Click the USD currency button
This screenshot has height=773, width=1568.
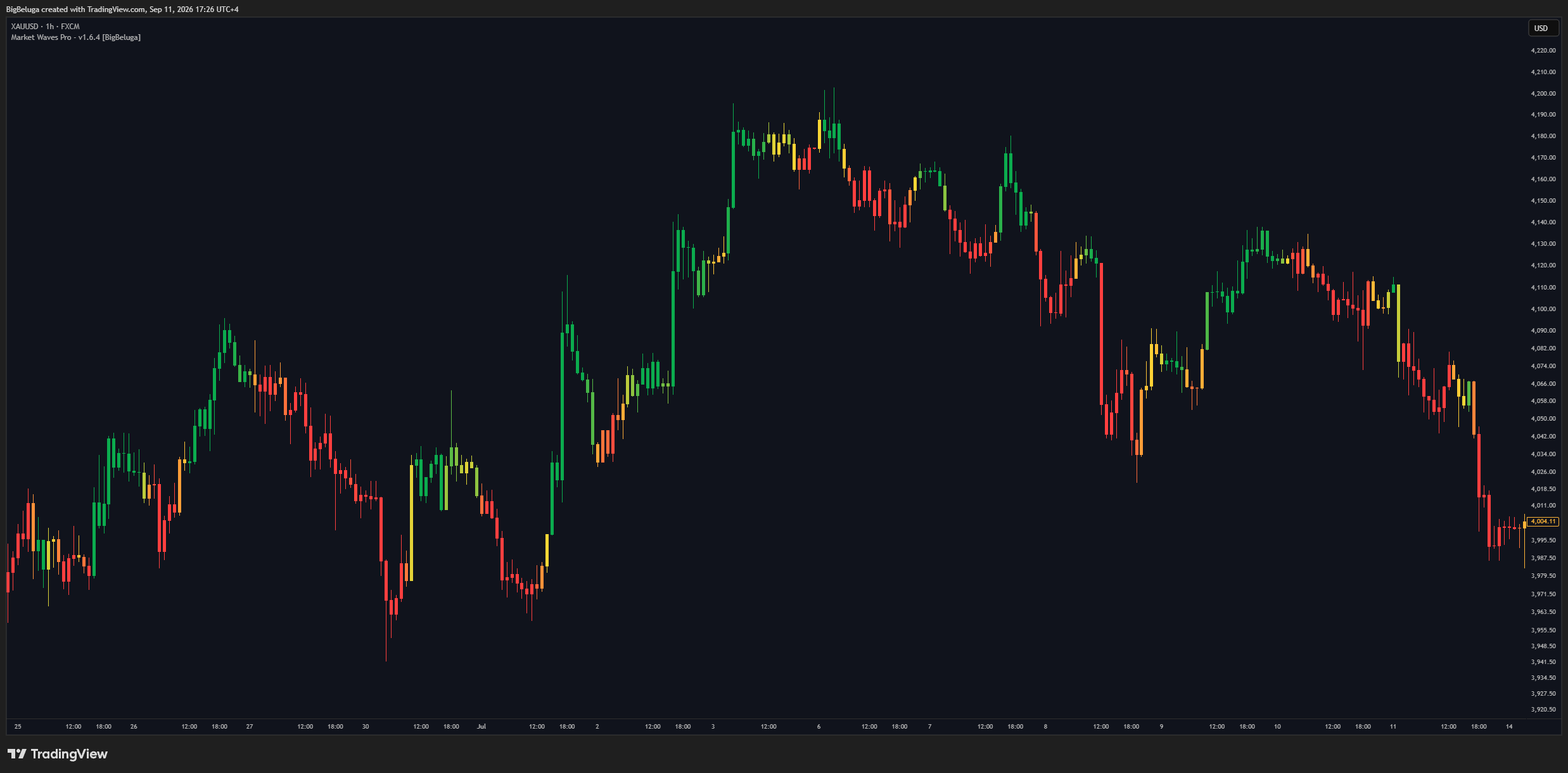(x=1543, y=29)
